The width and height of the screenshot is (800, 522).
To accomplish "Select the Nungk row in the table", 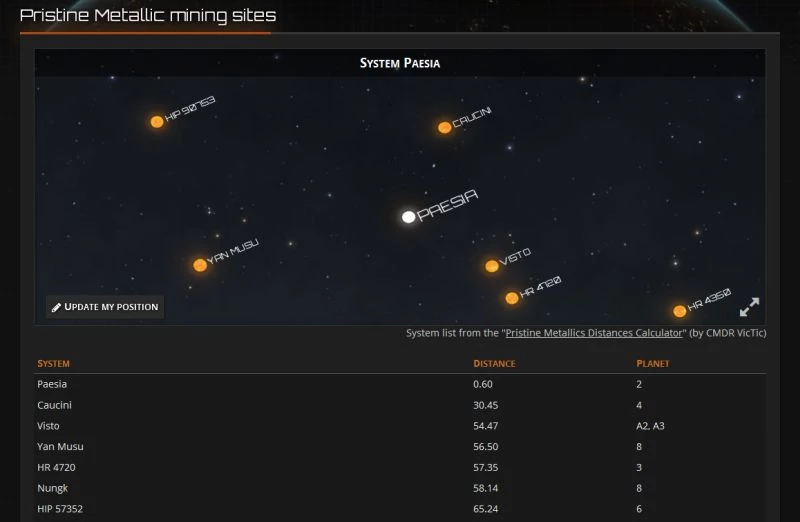I will 52,489.
